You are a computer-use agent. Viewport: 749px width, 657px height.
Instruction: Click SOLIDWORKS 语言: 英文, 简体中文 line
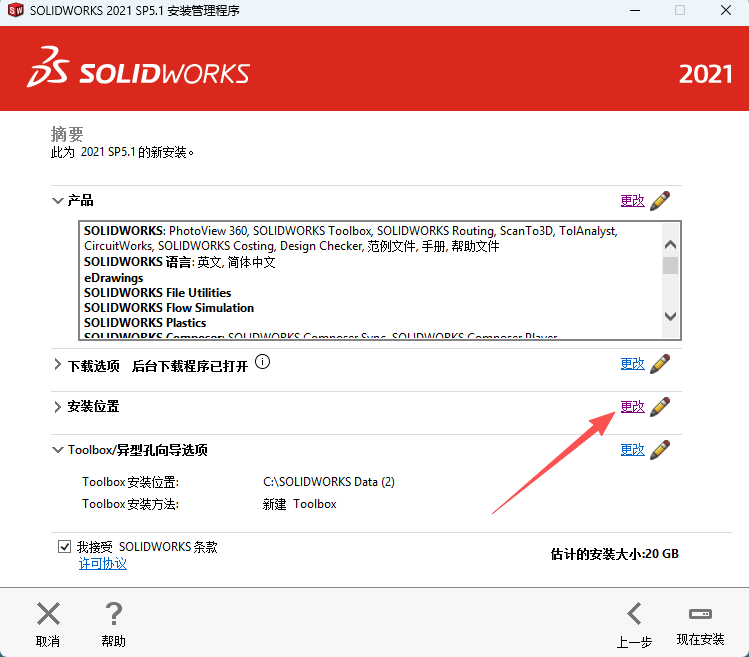[180, 262]
